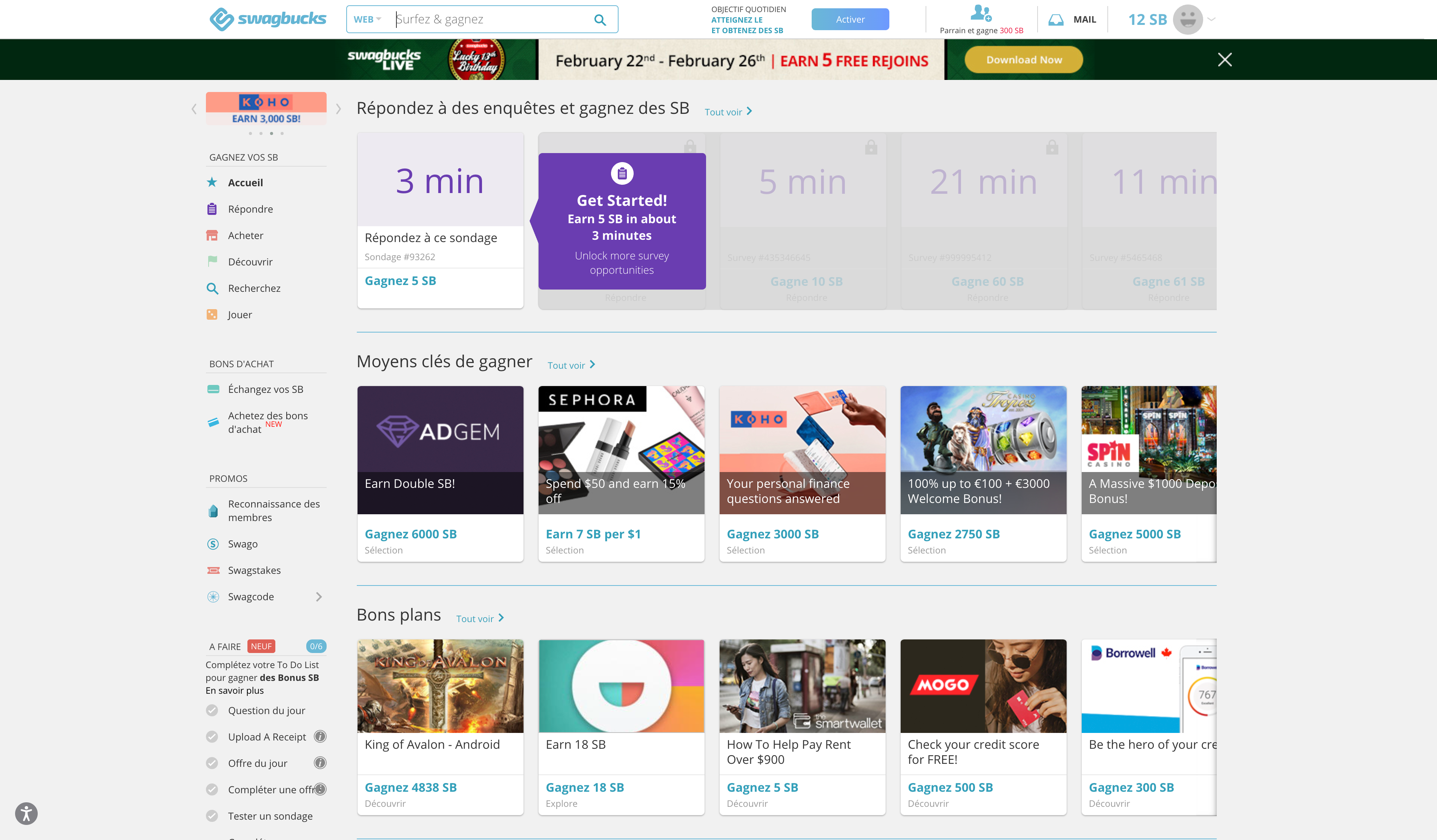The width and height of the screenshot is (1437, 840).
Task: Toggle the Tester un sondage checkmark
Action: [212, 815]
